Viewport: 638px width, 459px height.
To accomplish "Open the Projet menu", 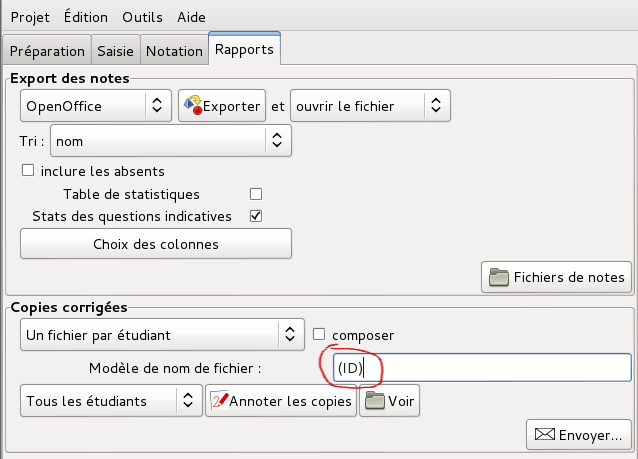I will pyautogui.click(x=30, y=17).
